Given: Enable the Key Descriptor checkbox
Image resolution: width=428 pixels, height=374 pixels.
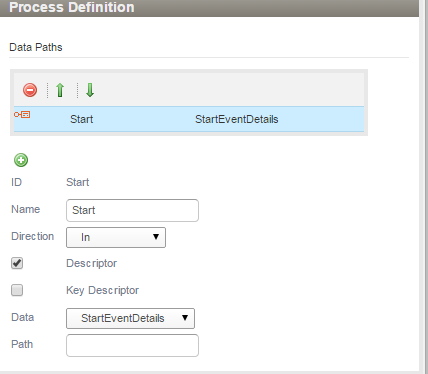Looking at the screenshot, I should 17,290.
